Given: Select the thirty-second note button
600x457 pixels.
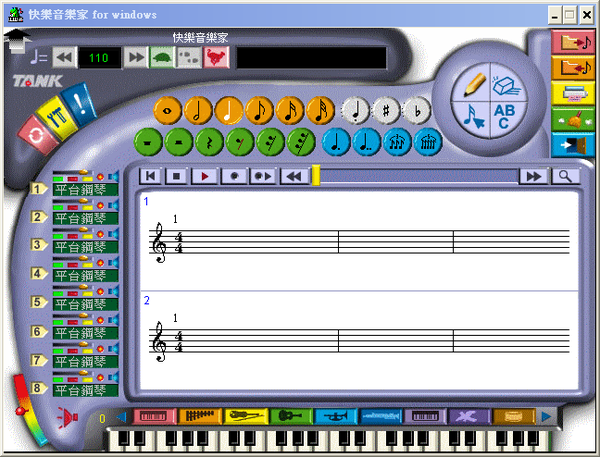Looking at the screenshot, I should [320, 111].
